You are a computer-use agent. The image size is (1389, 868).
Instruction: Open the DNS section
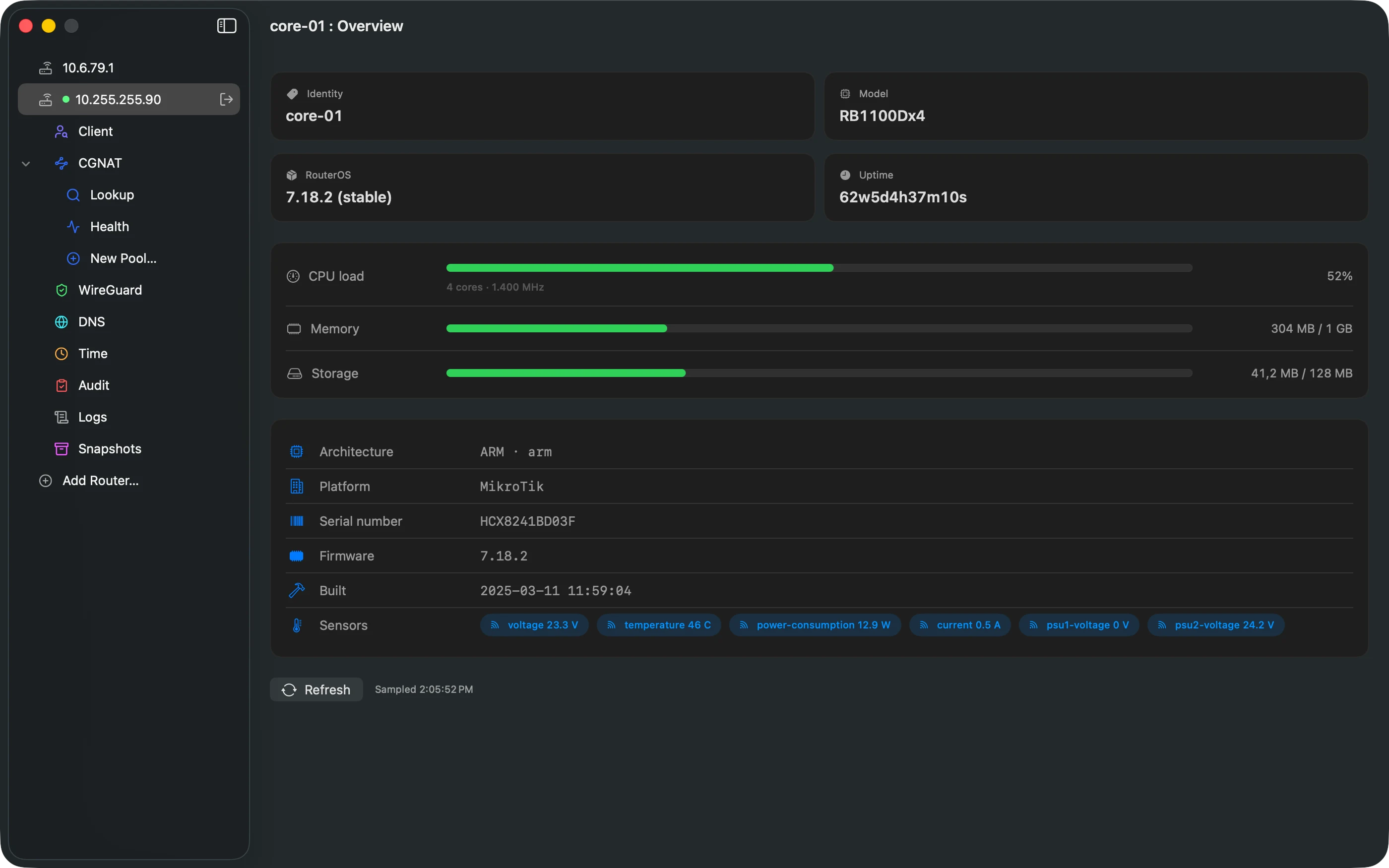click(128, 322)
